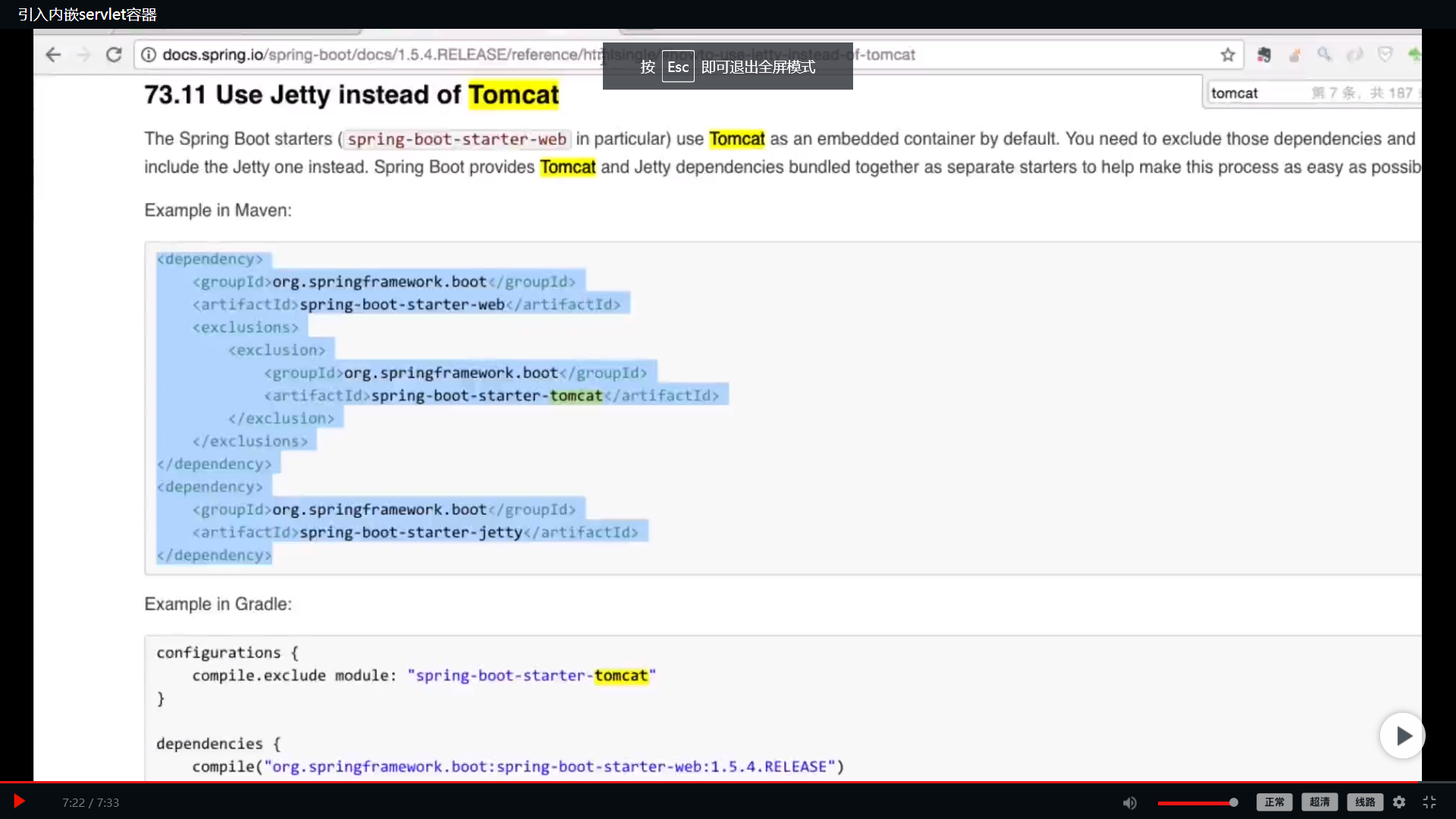The width and height of the screenshot is (1456, 819).
Task: Click the magnifier extension icon
Action: point(1324,55)
